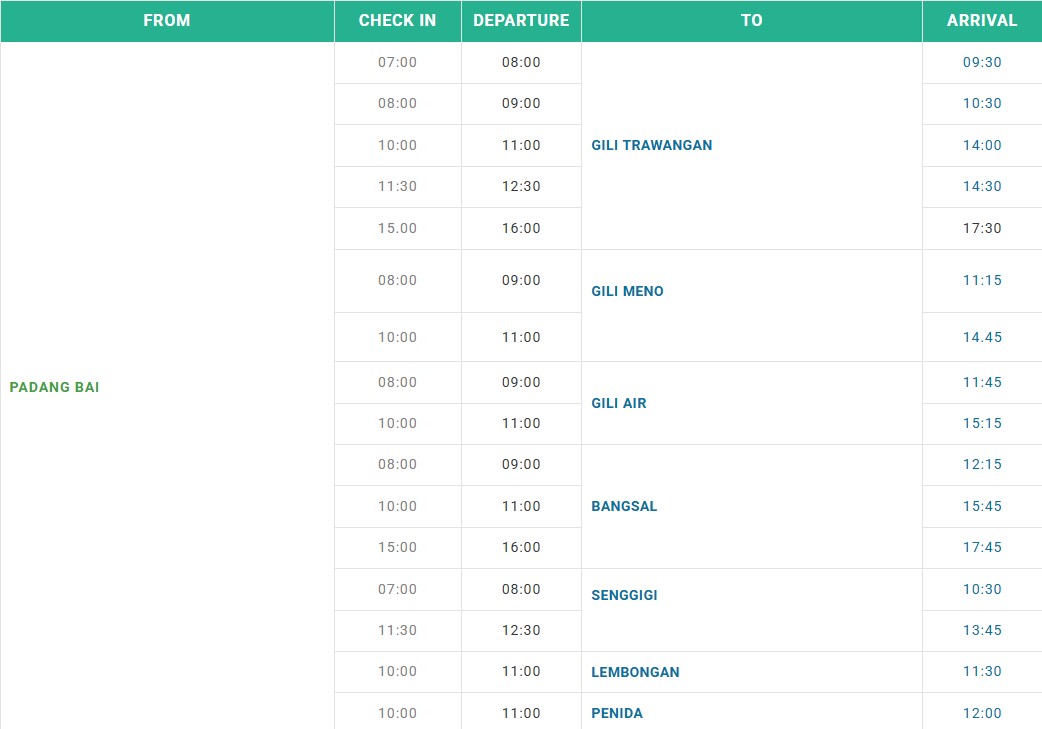1042x729 pixels.
Task: Click the 15.00 check-in for Trawangan
Action: coord(397,228)
